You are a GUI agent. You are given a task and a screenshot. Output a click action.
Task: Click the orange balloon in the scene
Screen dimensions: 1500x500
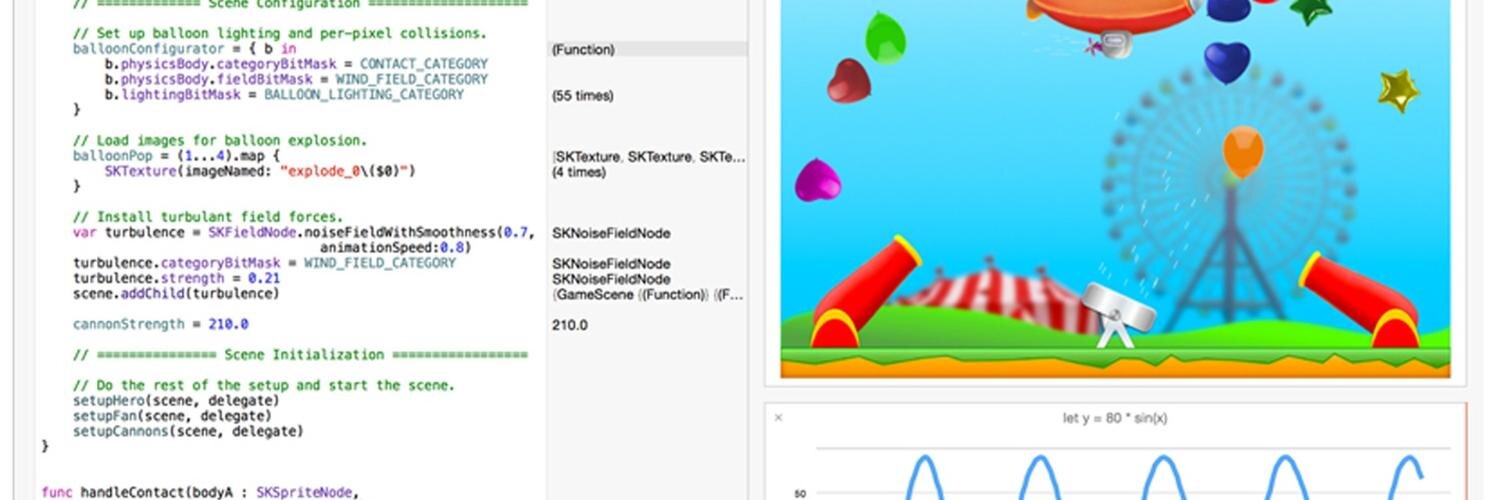coord(1243,151)
